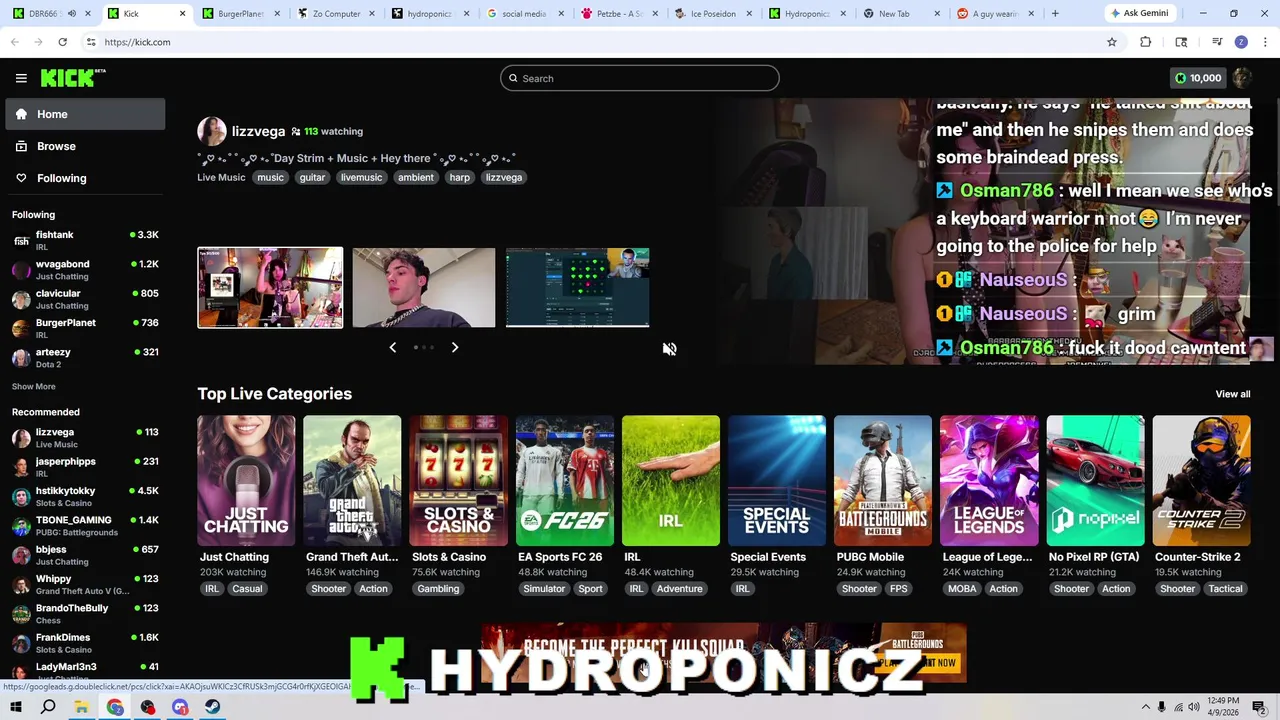Open the 10,000 points balance
Screen dimensions: 1280x720
pyautogui.click(x=1198, y=78)
